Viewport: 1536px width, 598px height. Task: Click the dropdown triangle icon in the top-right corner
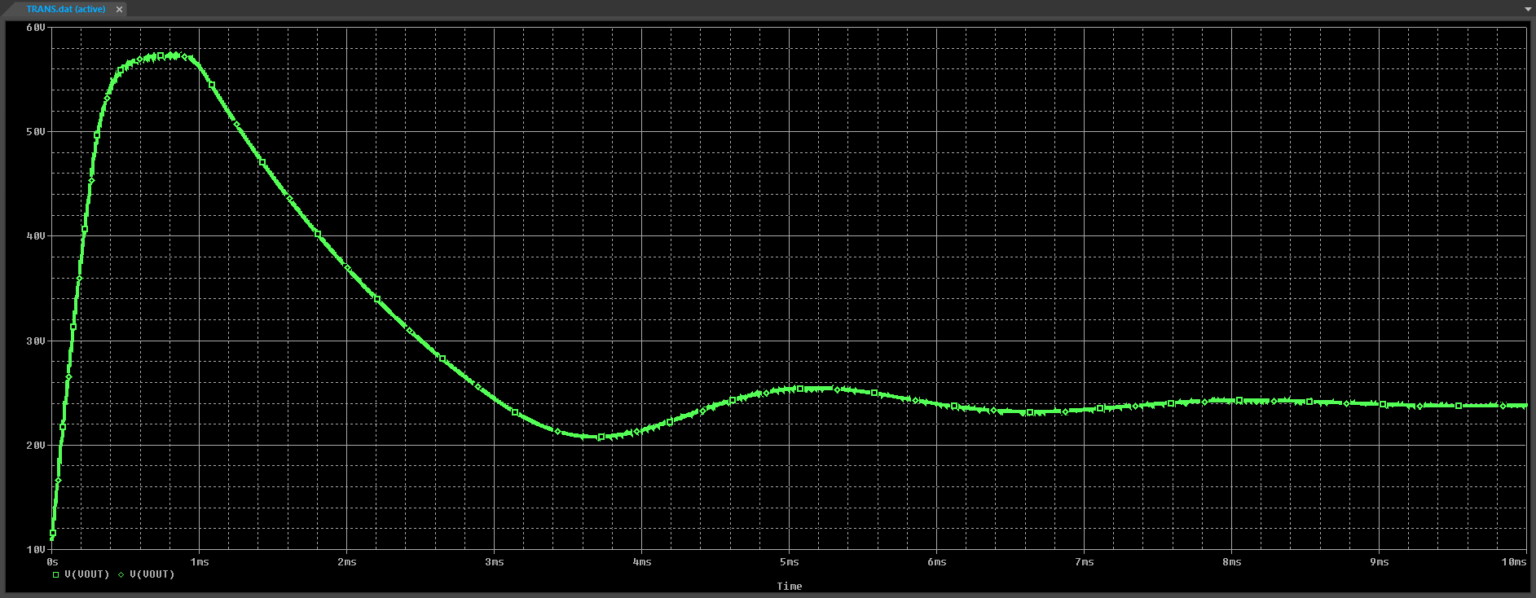(1528, 9)
